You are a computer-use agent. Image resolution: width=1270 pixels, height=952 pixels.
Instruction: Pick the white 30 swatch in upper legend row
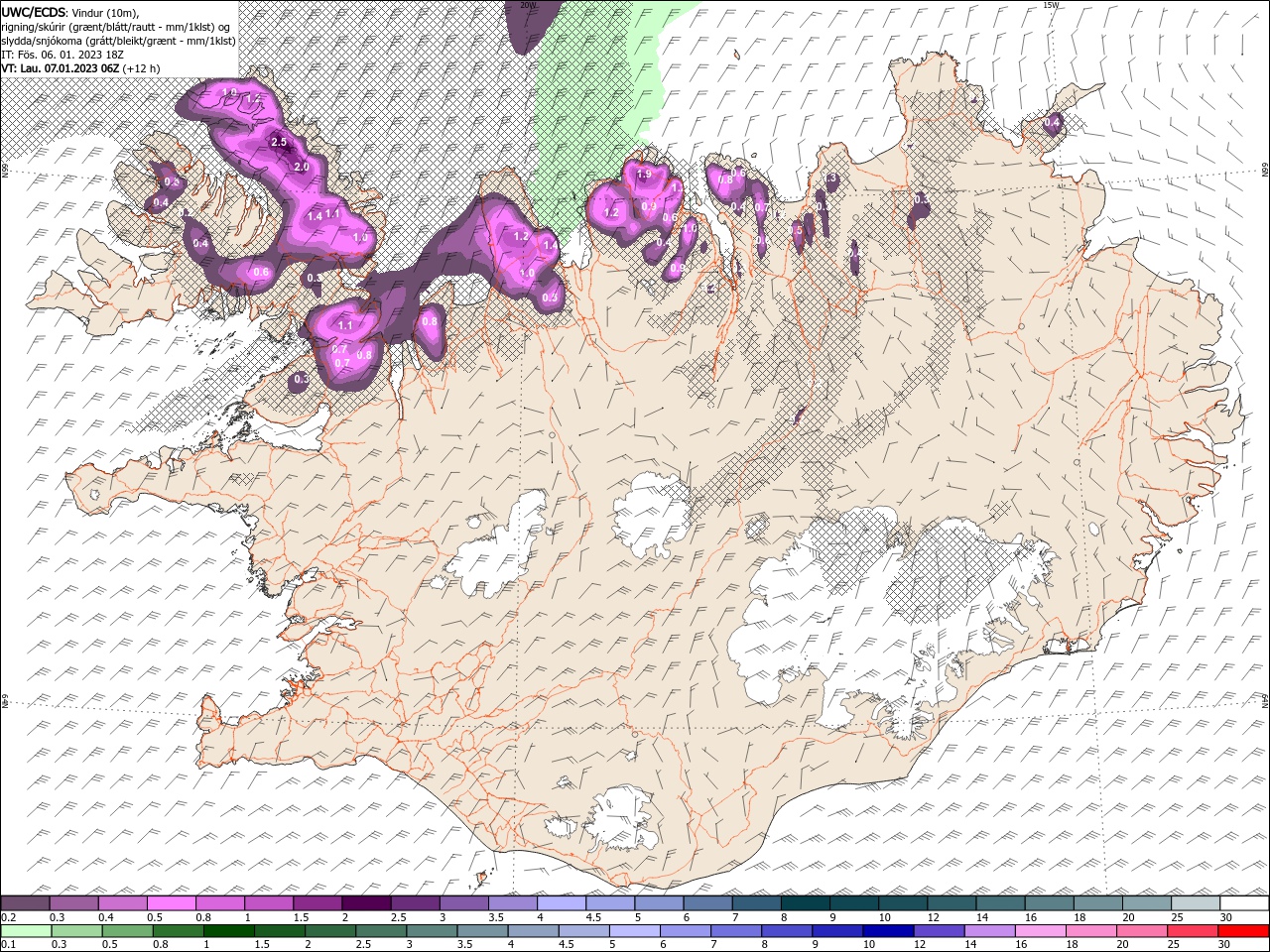[1244, 903]
